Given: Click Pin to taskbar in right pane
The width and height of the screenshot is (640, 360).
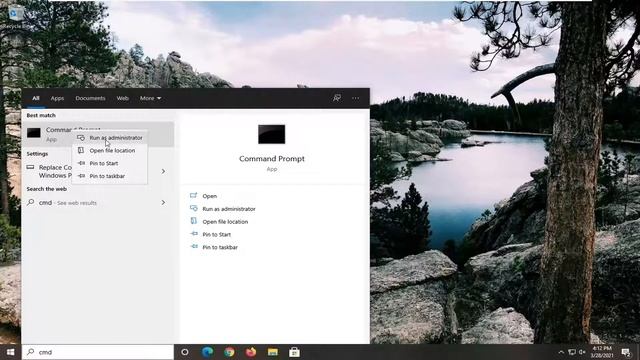Looking at the screenshot, I should tap(220, 247).
